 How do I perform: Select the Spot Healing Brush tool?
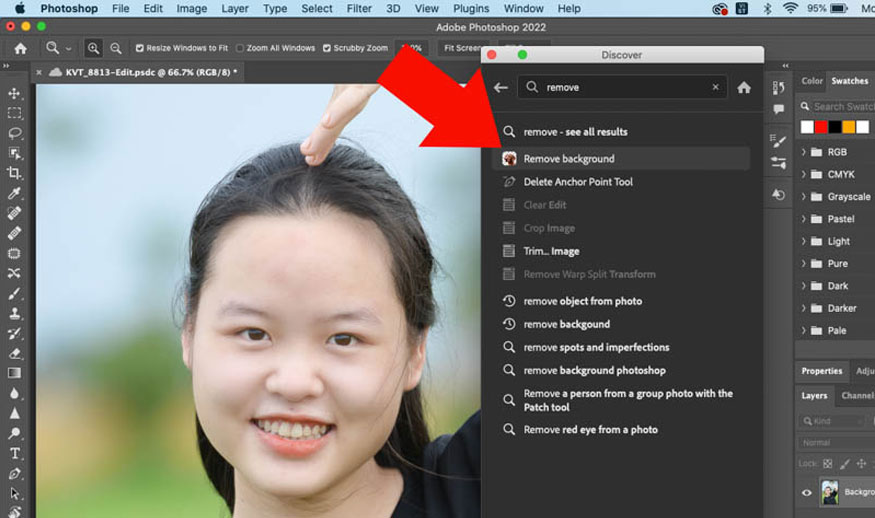(x=15, y=213)
